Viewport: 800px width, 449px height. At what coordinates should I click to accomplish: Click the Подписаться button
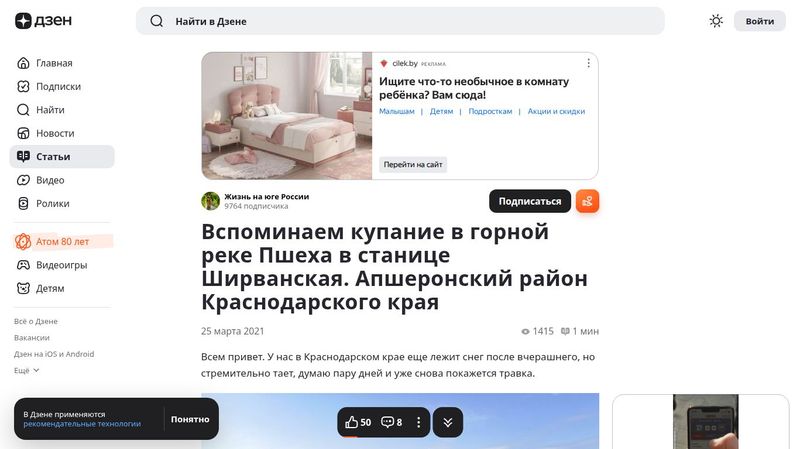tap(530, 201)
